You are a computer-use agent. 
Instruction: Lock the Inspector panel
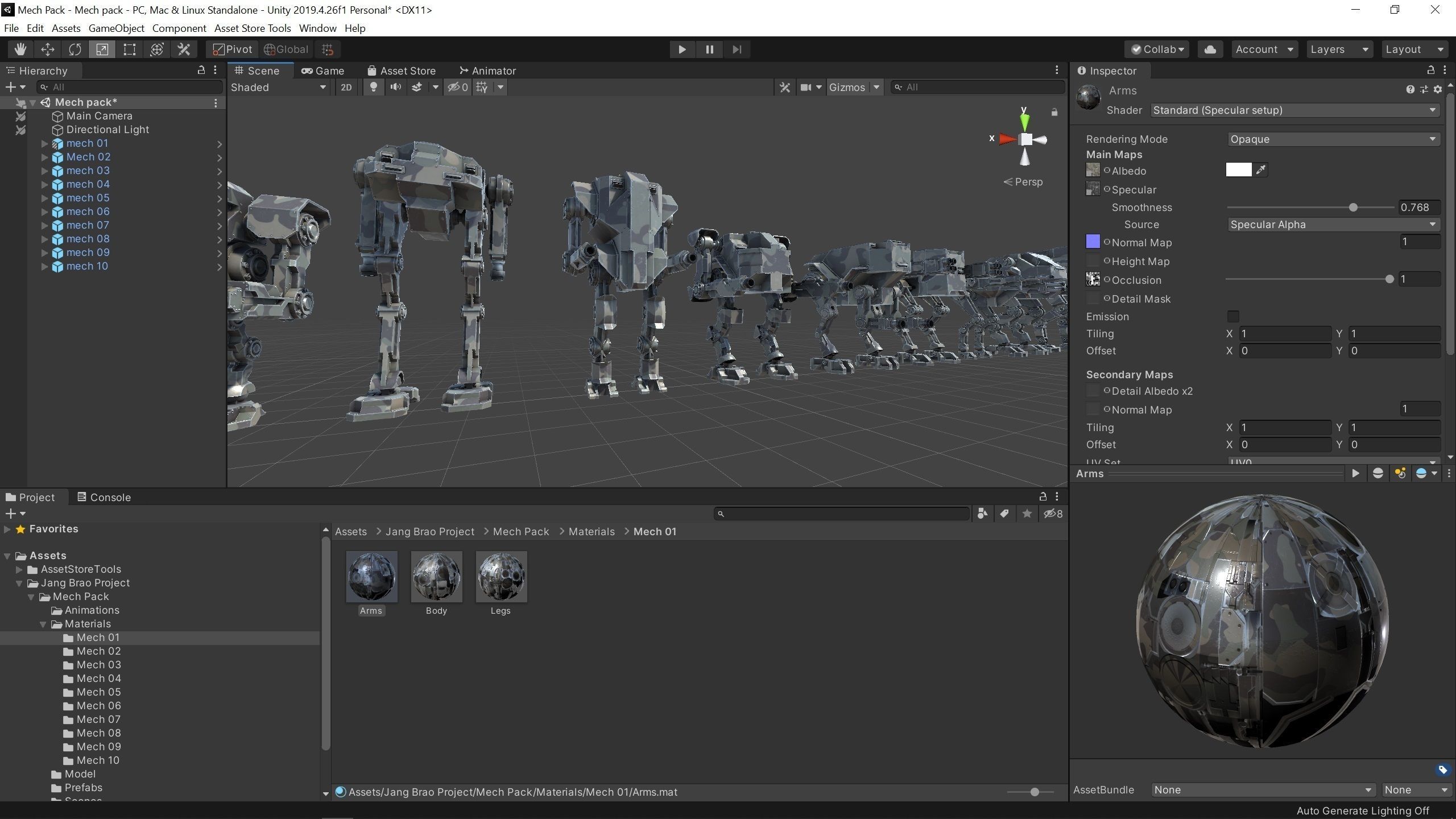click(1430, 70)
